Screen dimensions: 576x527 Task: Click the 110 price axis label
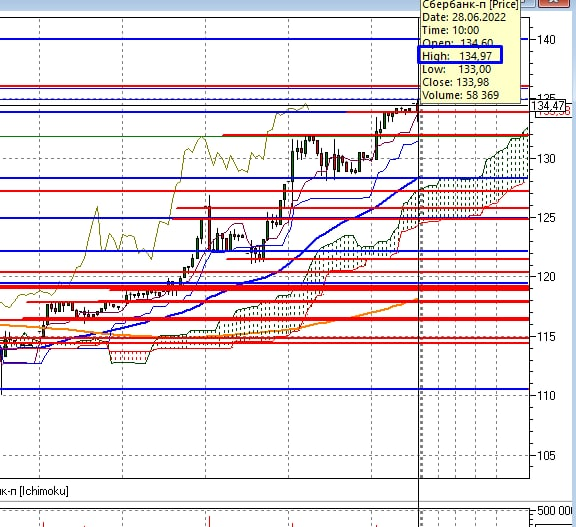click(x=546, y=396)
